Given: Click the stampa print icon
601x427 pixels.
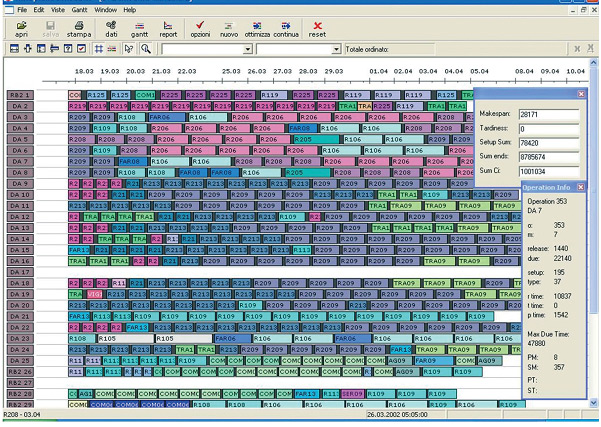Looking at the screenshot, I should (x=79, y=26).
